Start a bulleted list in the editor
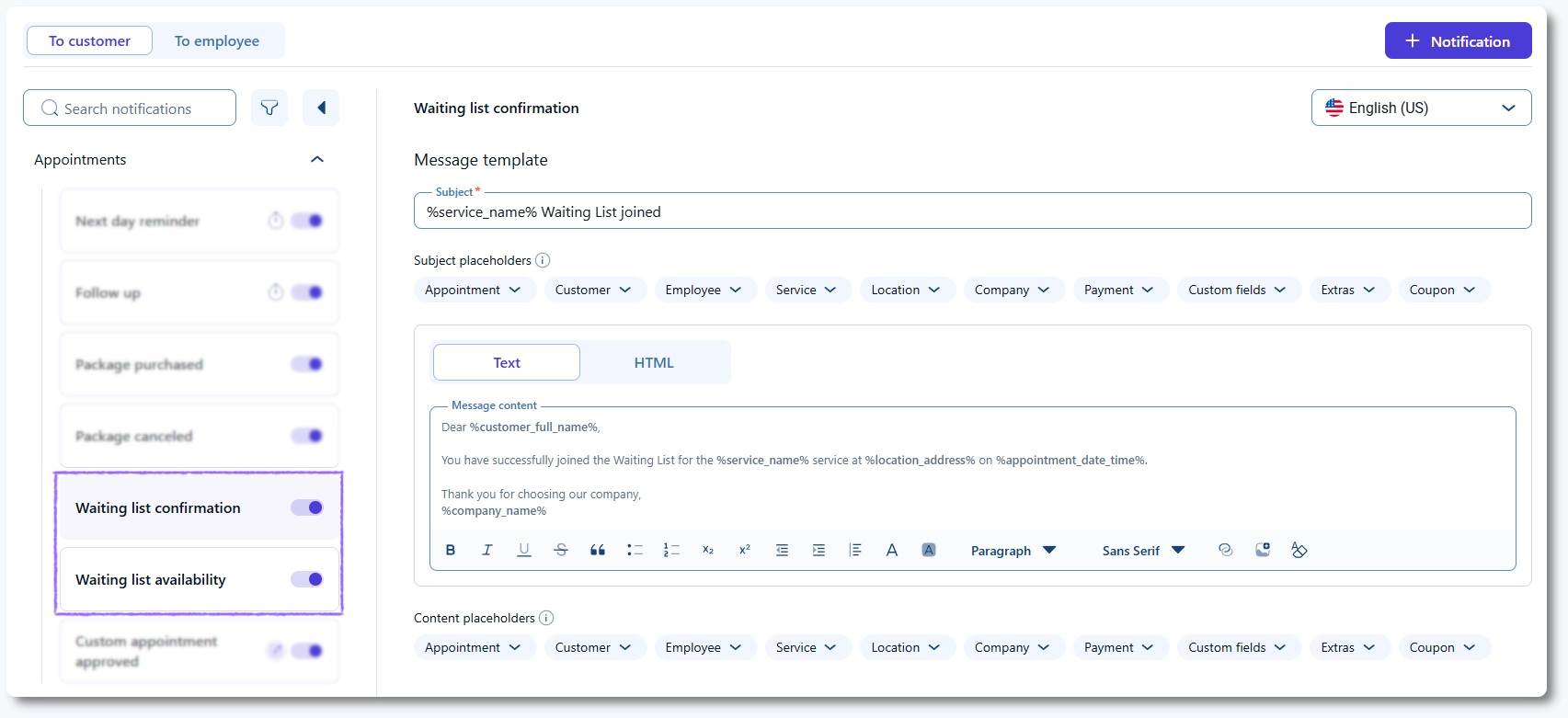Viewport: 1568px width, 718px height. (x=635, y=550)
